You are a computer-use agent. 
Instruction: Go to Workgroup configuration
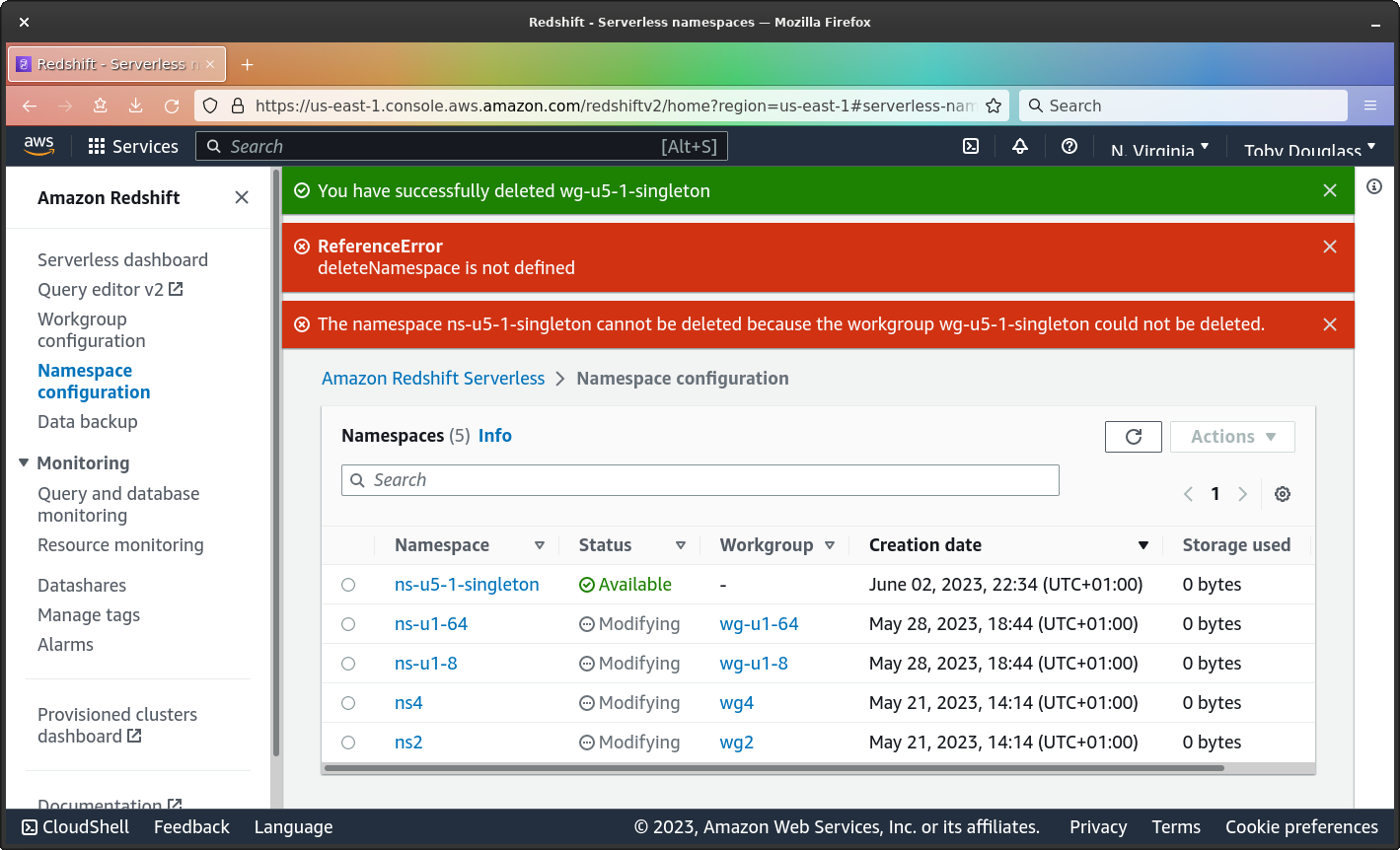[91, 329]
